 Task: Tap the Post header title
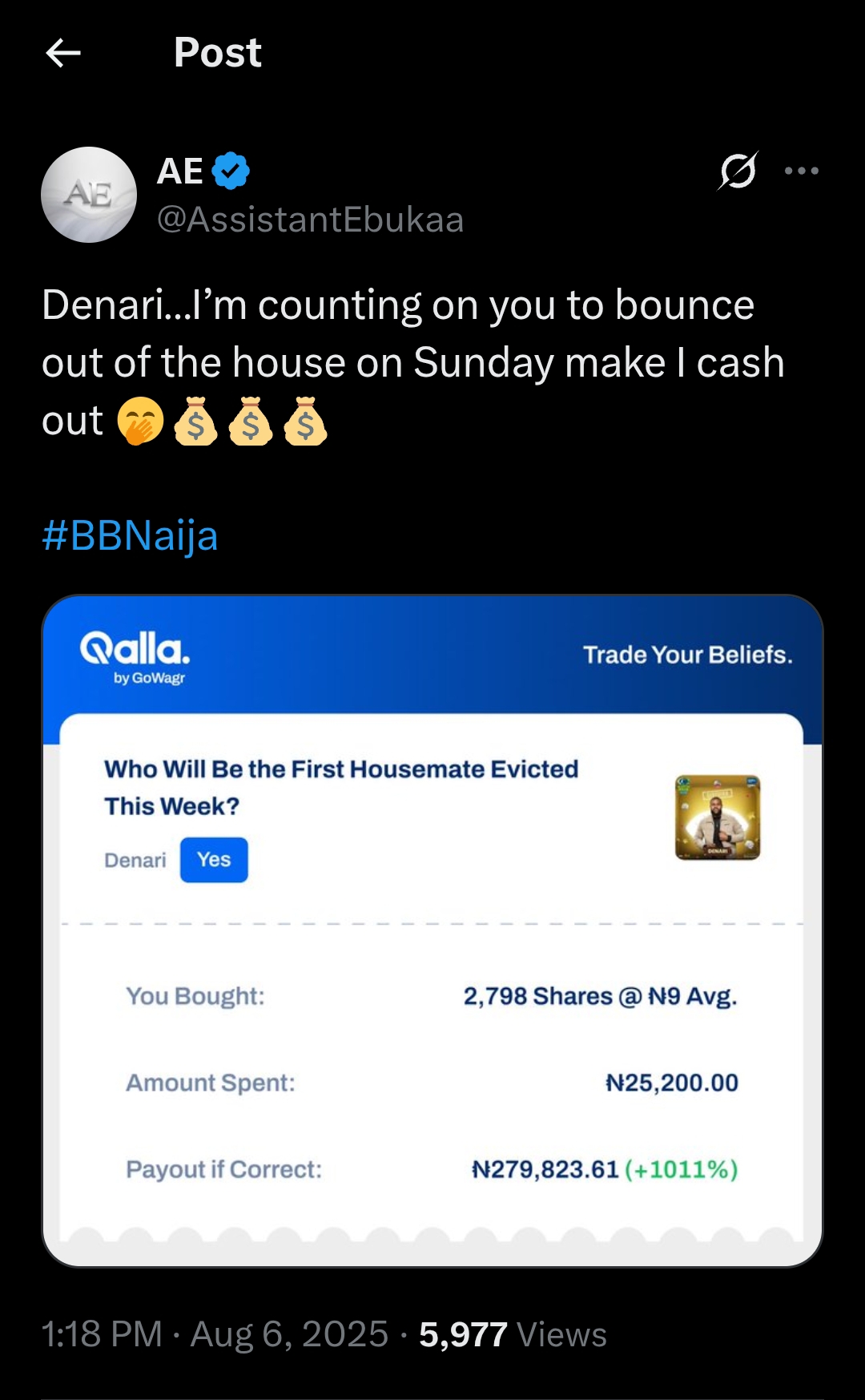(x=218, y=54)
